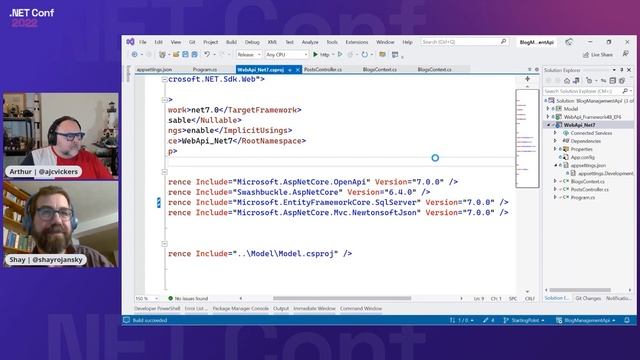Click the Search (Ctrl+Q) field
This screenshot has height=360, width=640.
464,42
